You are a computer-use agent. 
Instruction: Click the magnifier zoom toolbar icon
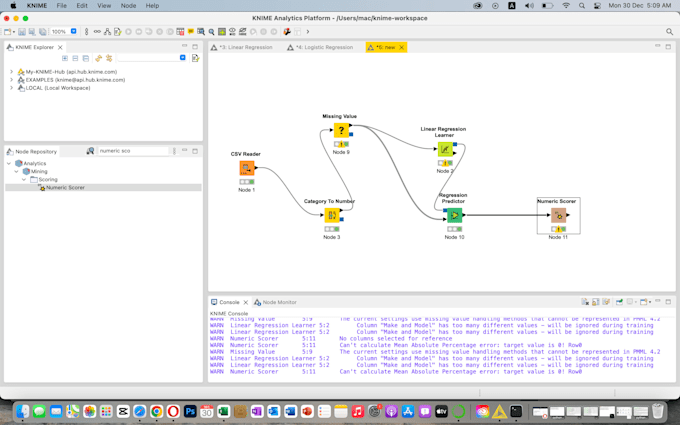(x=211, y=32)
